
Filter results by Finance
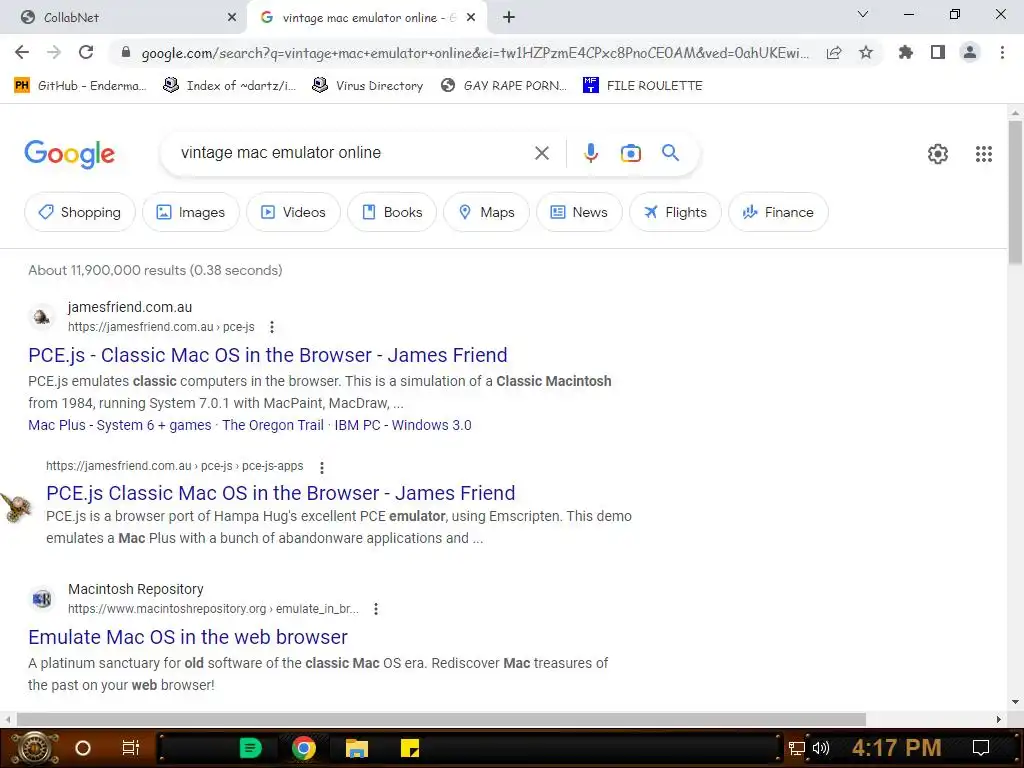click(x=778, y=212)
